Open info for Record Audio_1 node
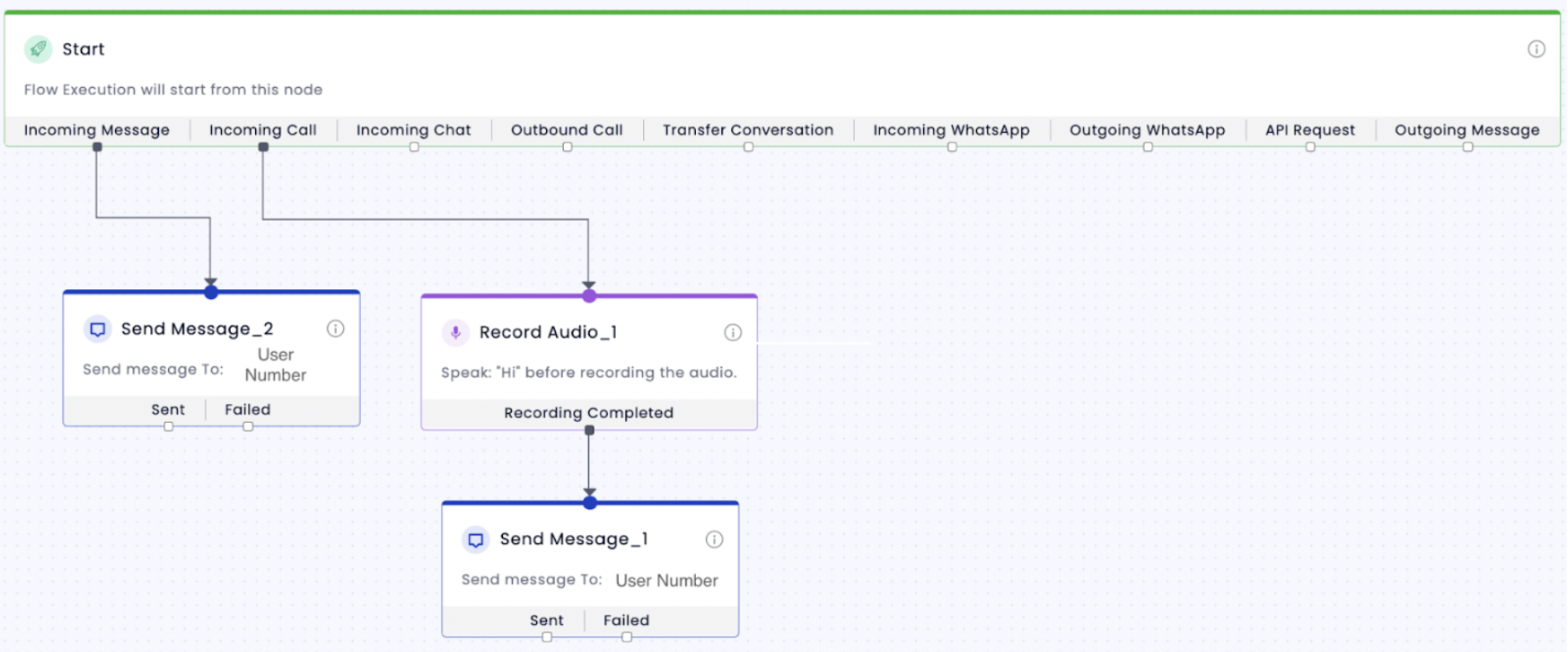Viewport: 1568px width, 652px height. 733,332
